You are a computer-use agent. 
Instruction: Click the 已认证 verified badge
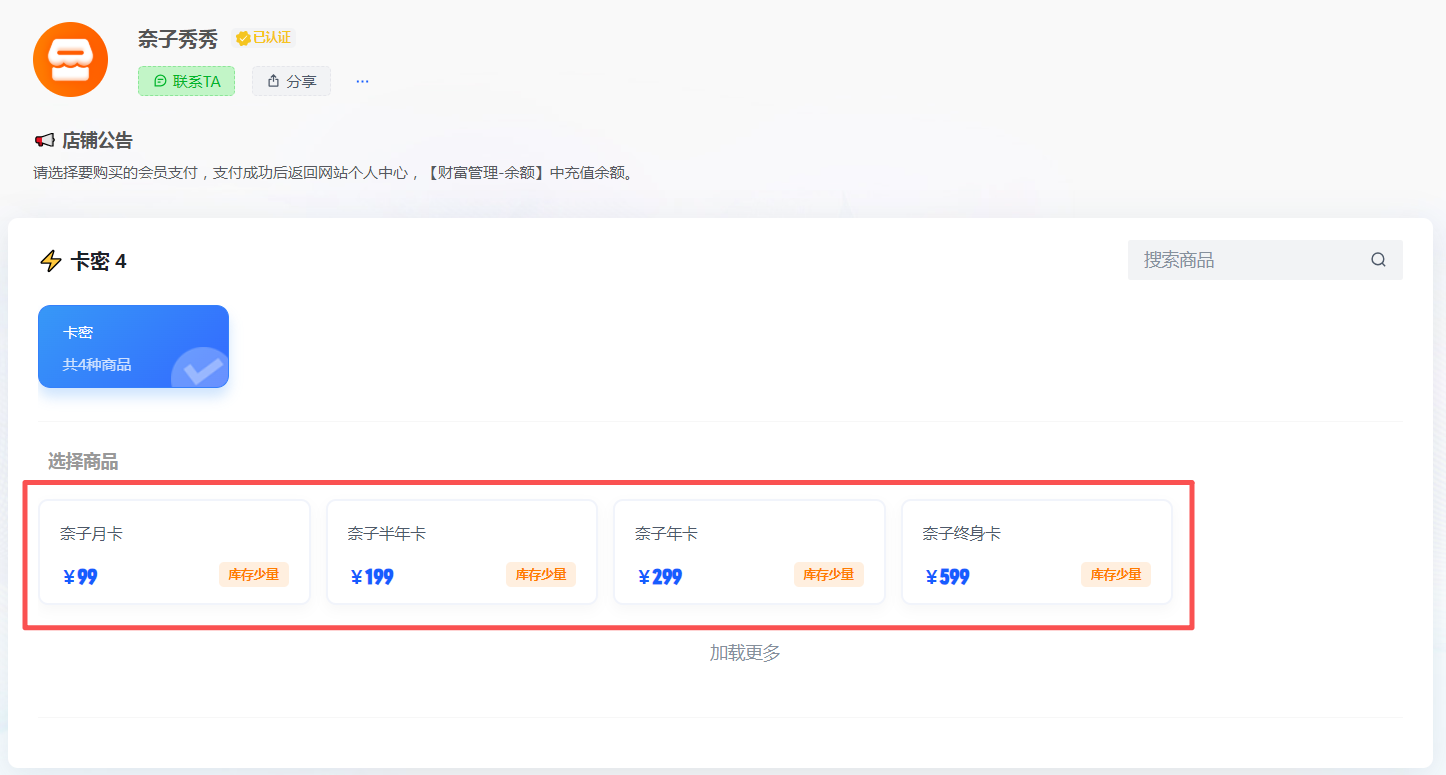[263, 38]
